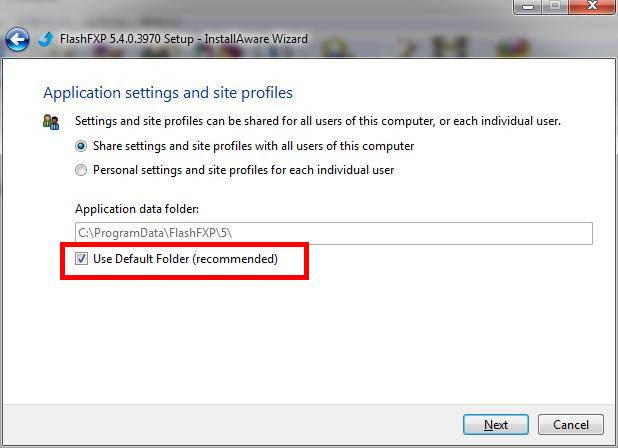Cancel the installation
Image resolution: width=618 pixels, height=448 pixels.
click(x=571, y=424)
